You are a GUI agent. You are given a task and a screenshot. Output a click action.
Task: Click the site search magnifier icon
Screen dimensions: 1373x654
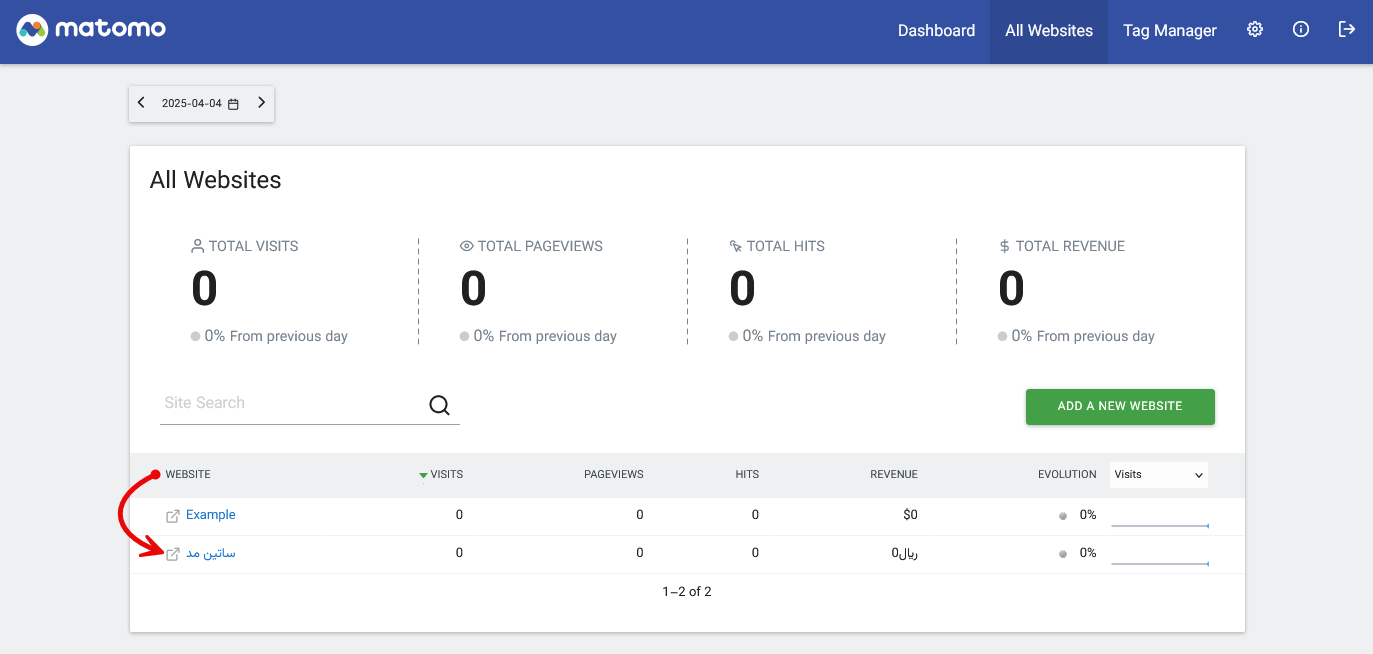pyautogui.click(x=440, y=404)
